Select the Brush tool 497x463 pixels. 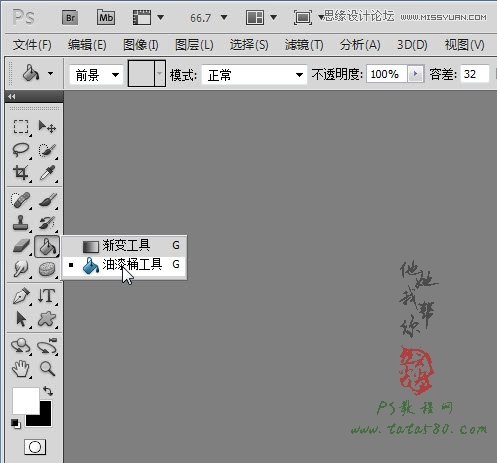coord(47,200)
